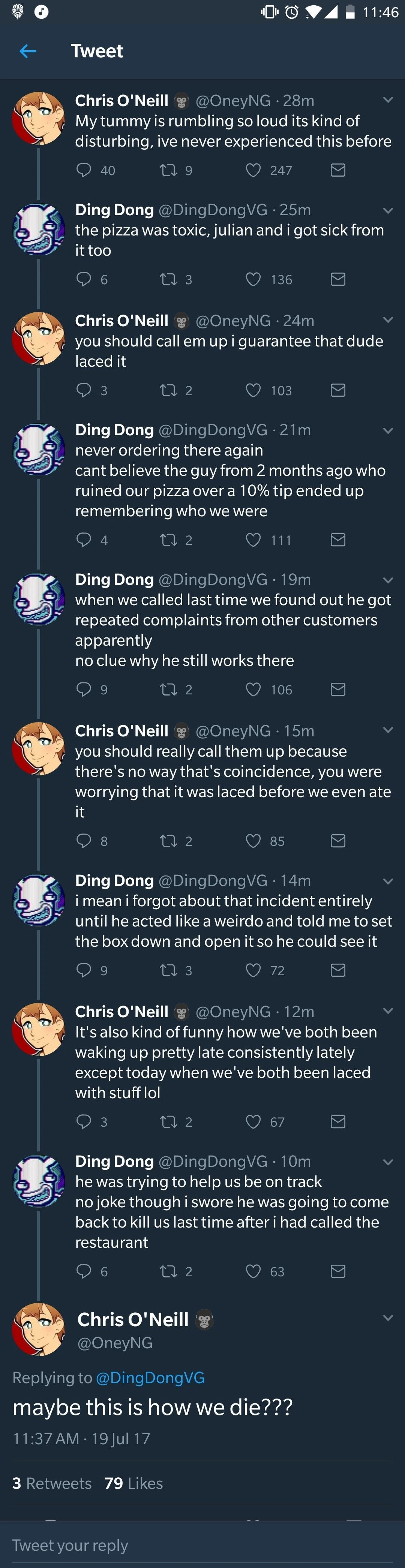Open the @DingDongVG mention link
The height and width of the screenshot is (1568, 405).
pyautogui.click(x=150, y=1378)
